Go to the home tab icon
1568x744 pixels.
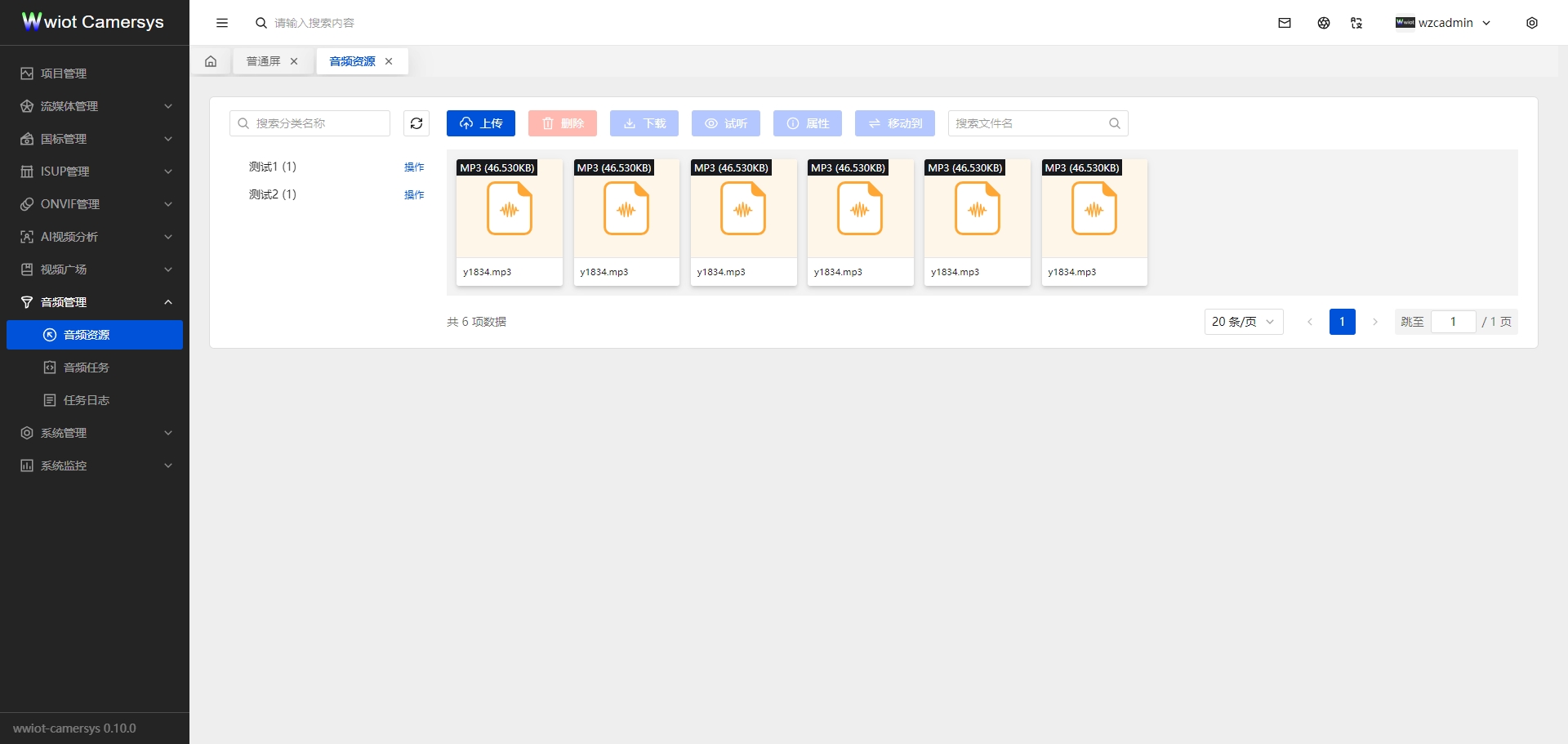point(211,61)
